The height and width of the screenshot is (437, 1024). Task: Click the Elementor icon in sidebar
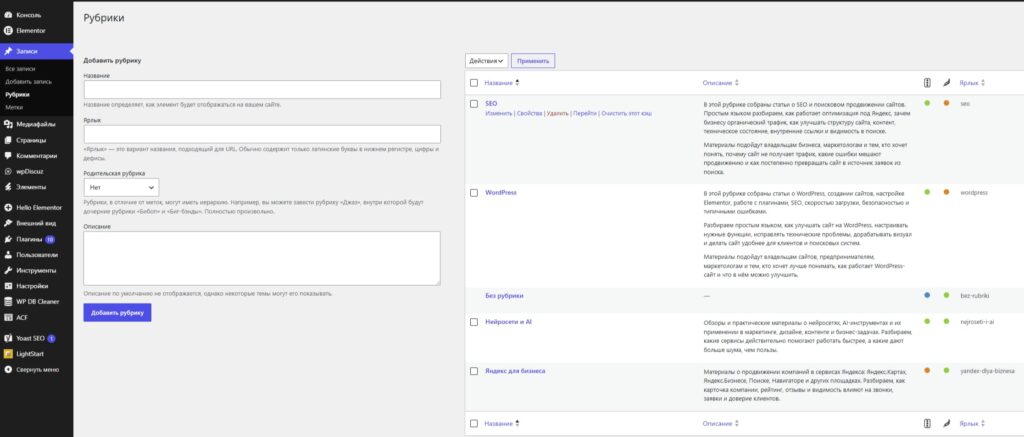click(x=8, y=30)
